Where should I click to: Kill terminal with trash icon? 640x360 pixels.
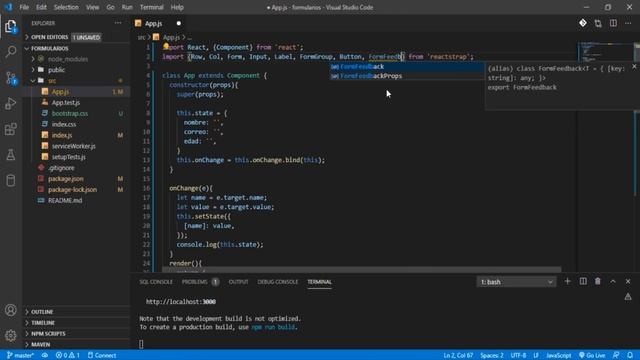pyautogui.click(x=598, y=281)
